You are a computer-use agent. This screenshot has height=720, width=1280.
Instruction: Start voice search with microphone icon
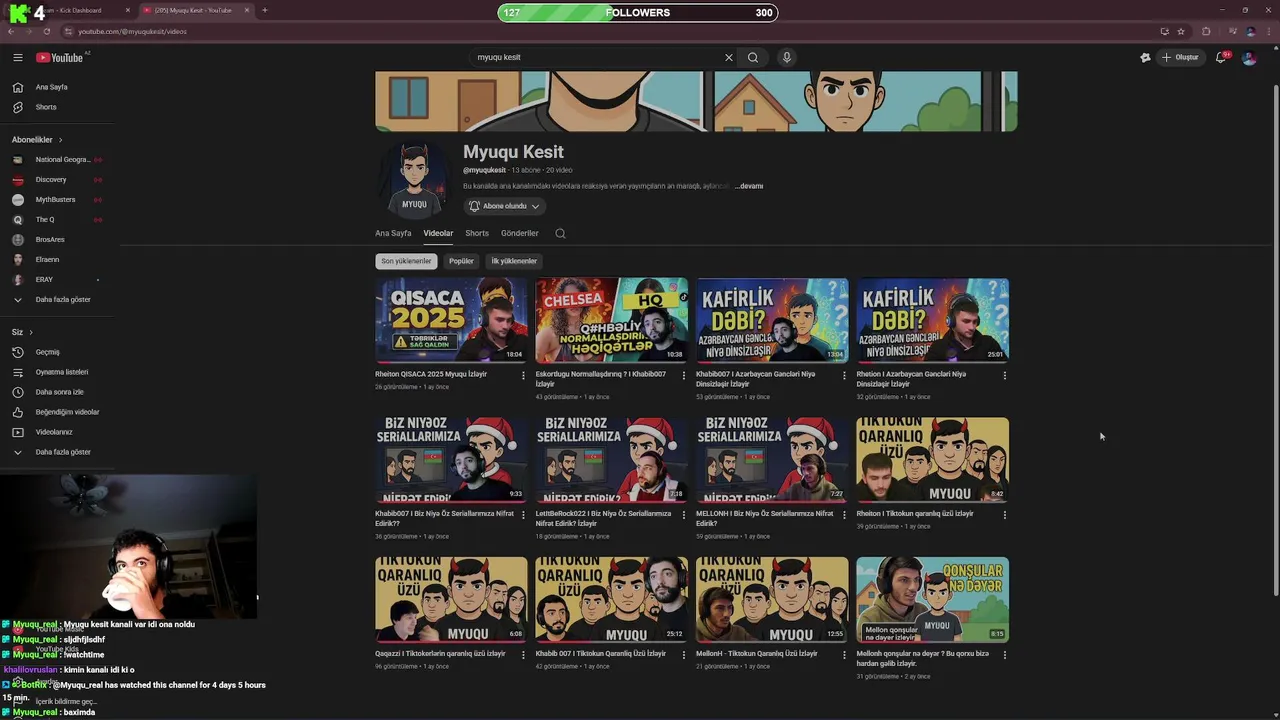pyautogui.click(x=787, y=57)
